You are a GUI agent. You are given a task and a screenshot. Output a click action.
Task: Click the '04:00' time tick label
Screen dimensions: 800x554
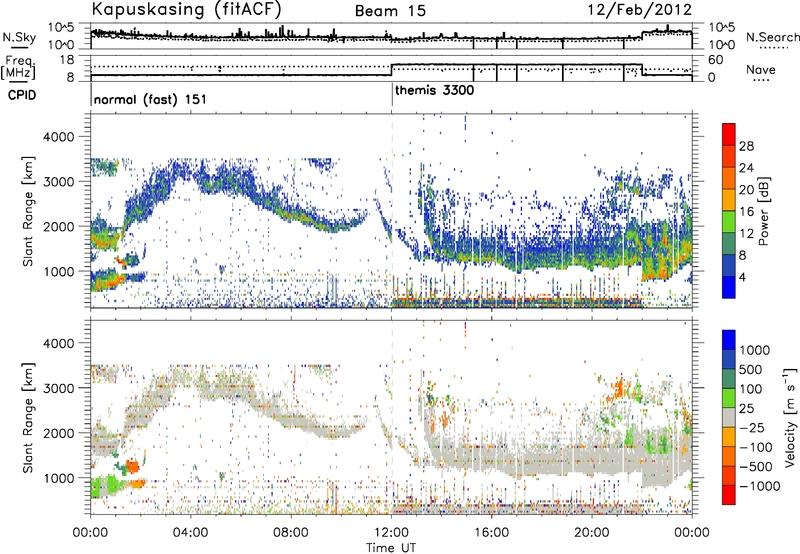[x=190, y=533]
